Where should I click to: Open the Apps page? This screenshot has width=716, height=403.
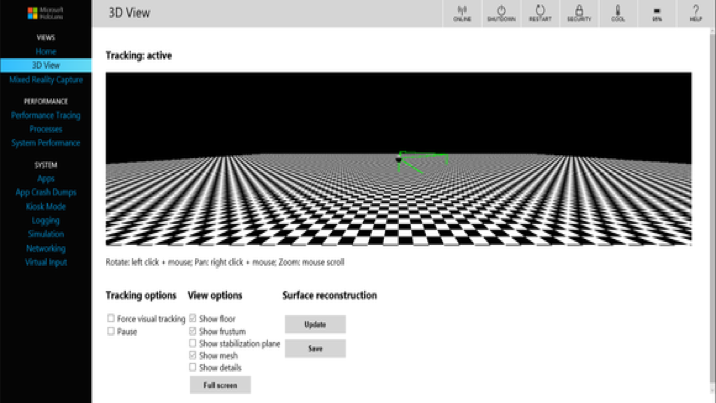[x=46, y=178]
